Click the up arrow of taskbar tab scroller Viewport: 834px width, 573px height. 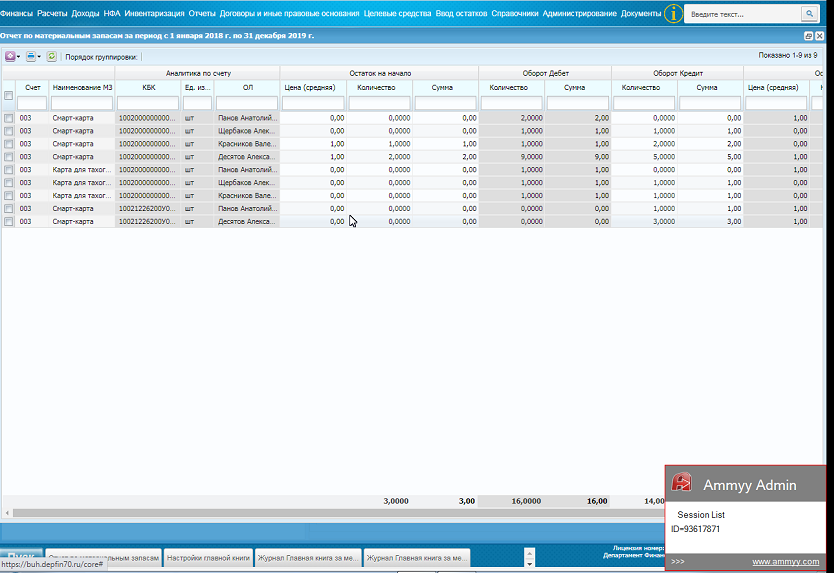tap(529, 554)
